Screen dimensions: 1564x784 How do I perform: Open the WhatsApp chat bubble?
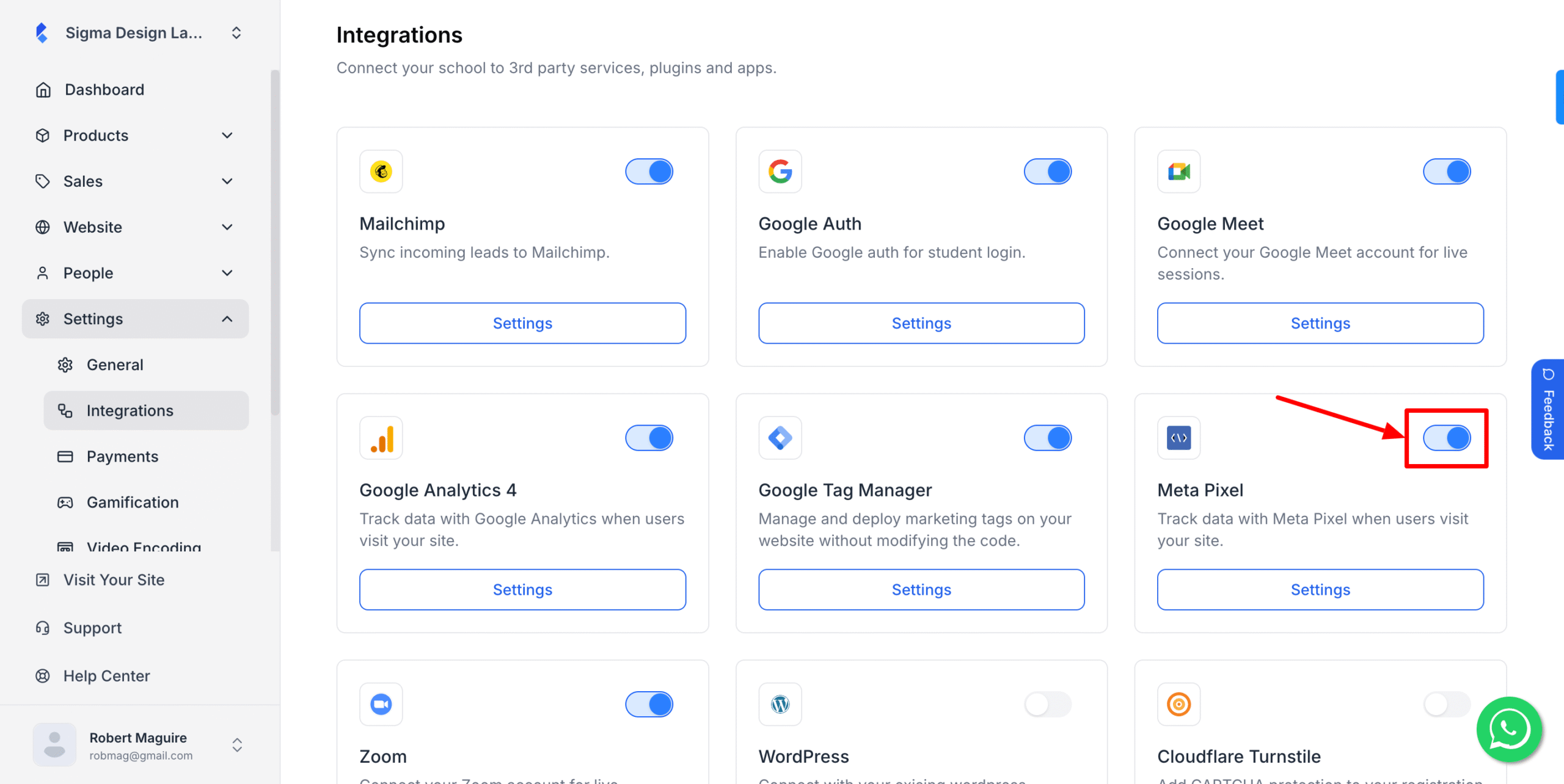[x=1509, y=729]
